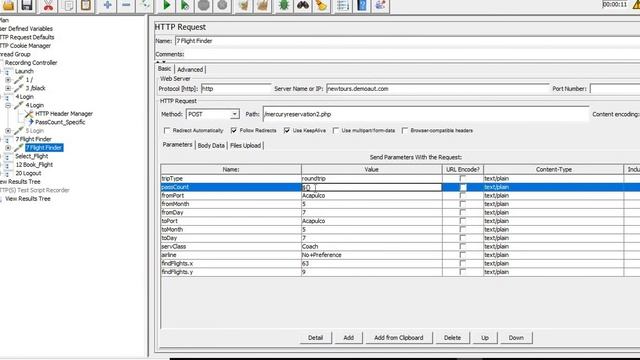Click the rightmost toolbar icon after Help

click(x=380, y=5)
